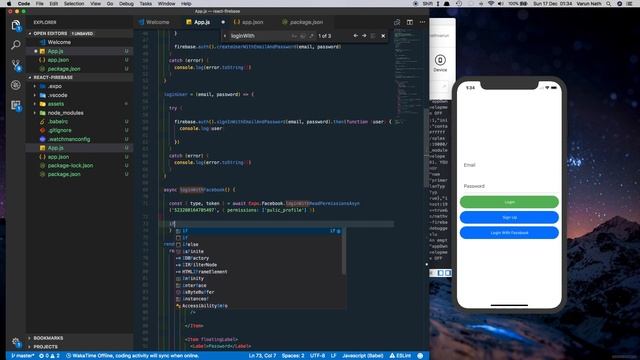
Task: Expand replace mode in find widget
Action: click(225, 36)
